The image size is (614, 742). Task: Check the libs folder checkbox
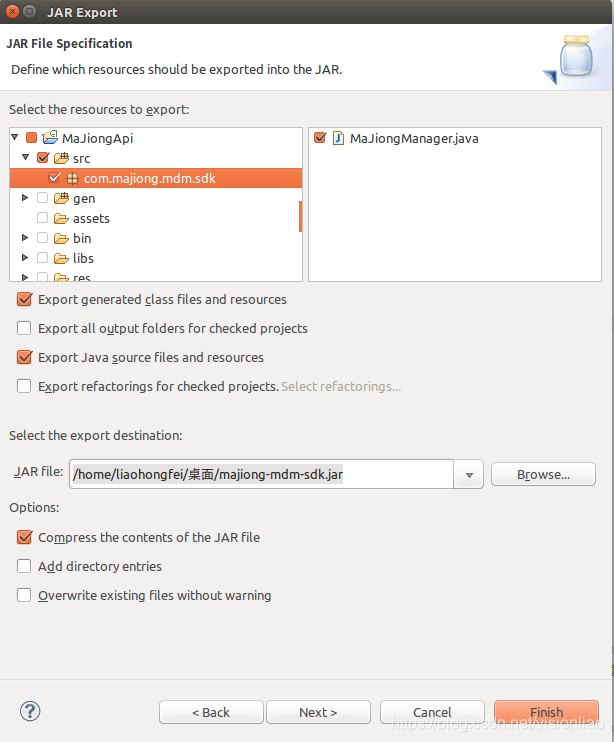(x=43, y=257)
